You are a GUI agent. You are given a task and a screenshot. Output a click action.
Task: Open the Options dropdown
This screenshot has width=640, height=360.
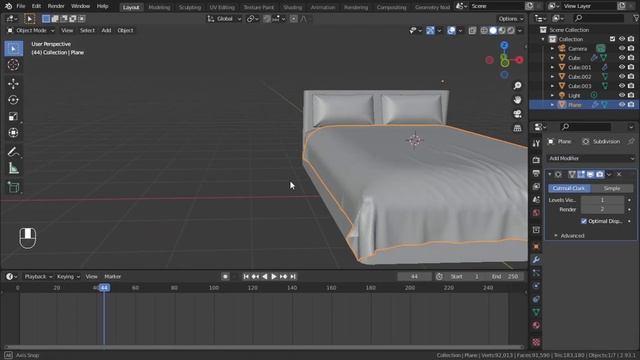tap(510, 19)
